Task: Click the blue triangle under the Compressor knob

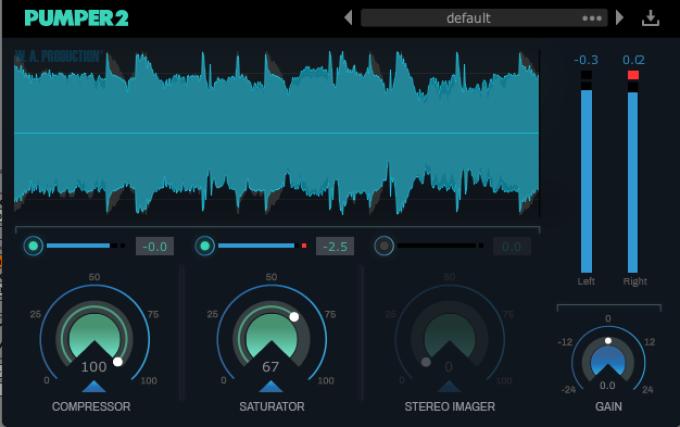Action: 94,387
